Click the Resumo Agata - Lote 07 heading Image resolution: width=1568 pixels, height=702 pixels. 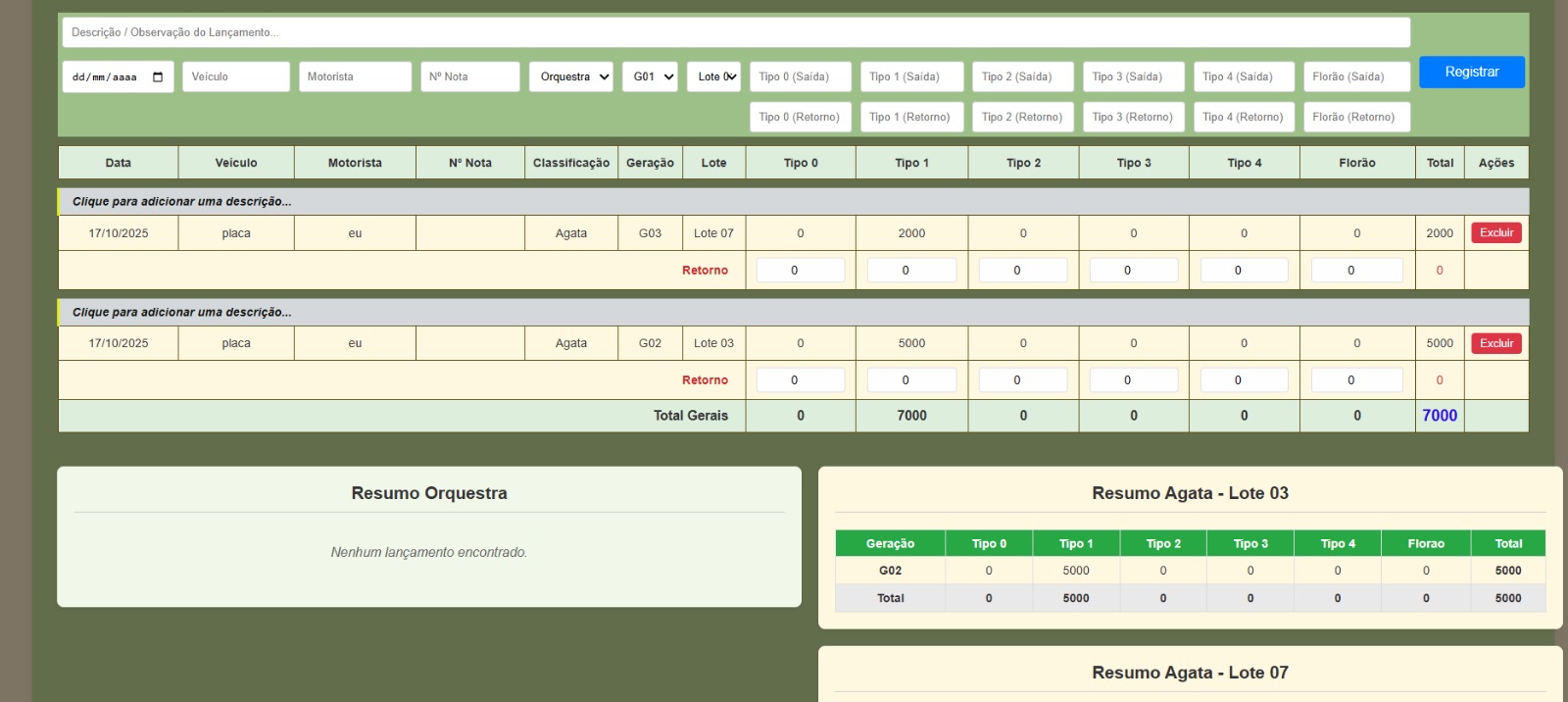1190,673
